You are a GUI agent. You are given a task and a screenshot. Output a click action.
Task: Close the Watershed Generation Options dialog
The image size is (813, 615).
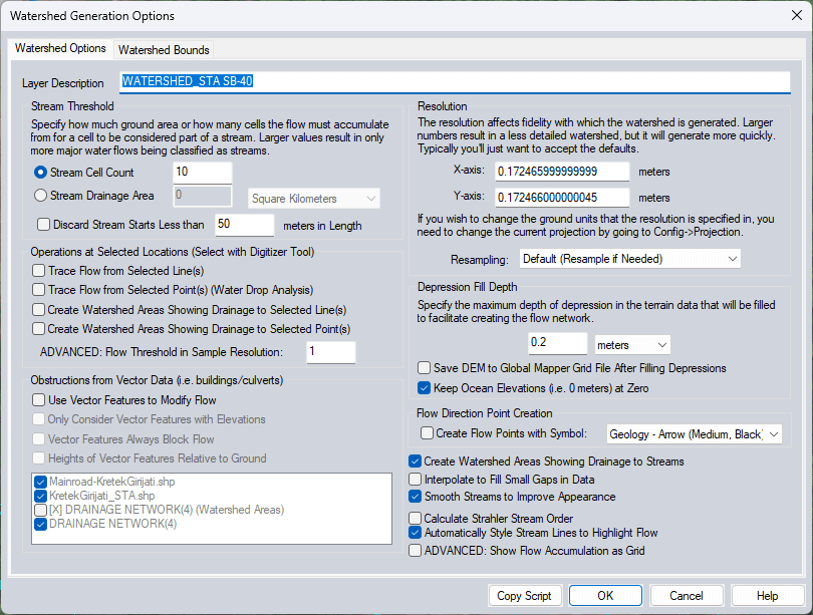point(795,16)
